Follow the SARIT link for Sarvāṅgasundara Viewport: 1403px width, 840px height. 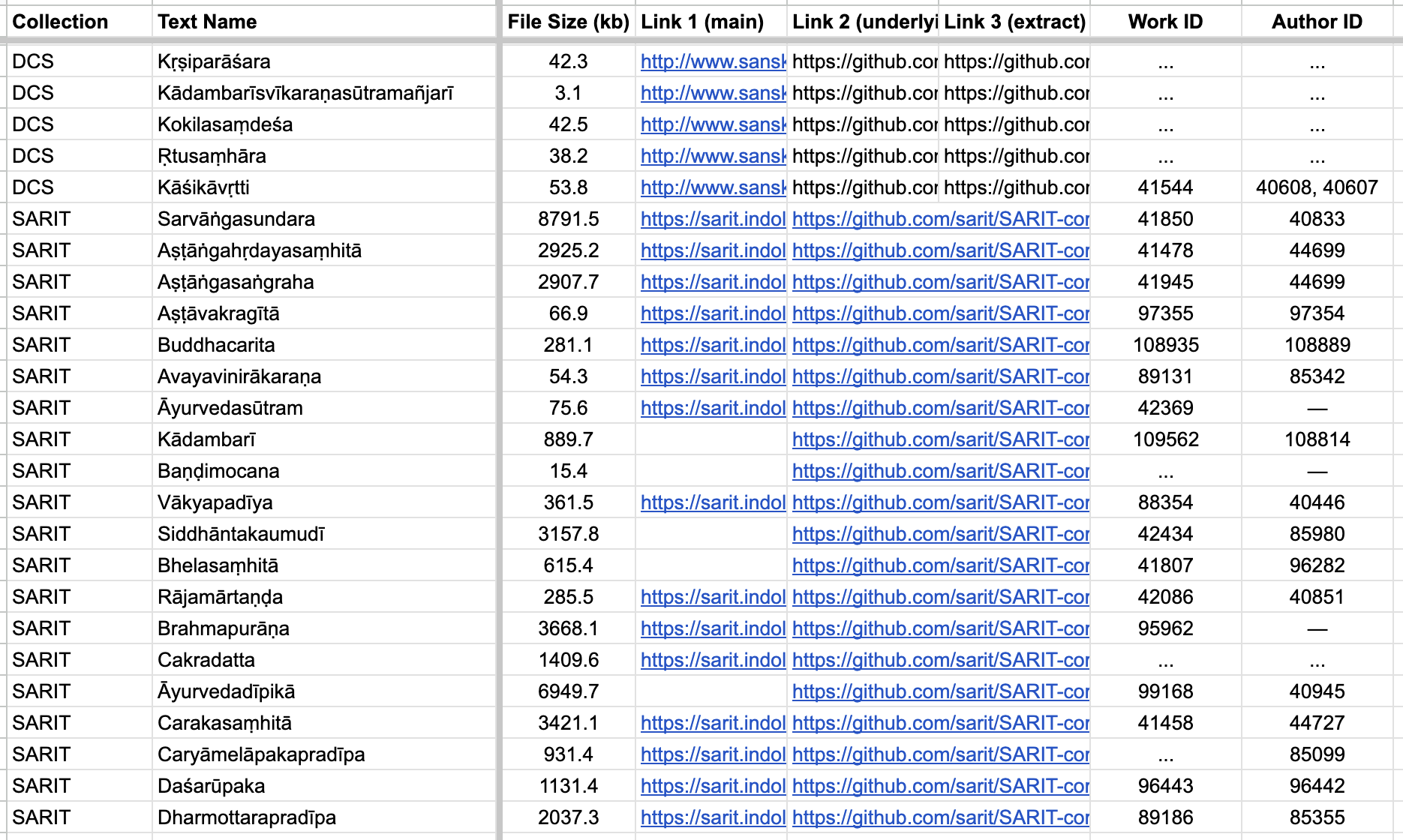[713, 219]
